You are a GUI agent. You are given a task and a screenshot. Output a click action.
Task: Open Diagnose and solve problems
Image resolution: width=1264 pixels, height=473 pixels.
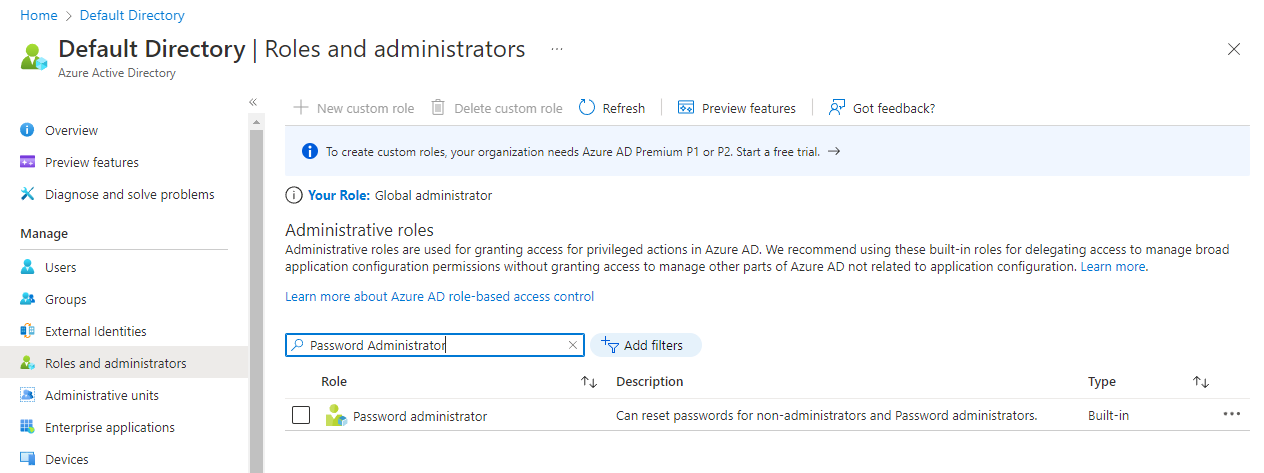point(129,194)
